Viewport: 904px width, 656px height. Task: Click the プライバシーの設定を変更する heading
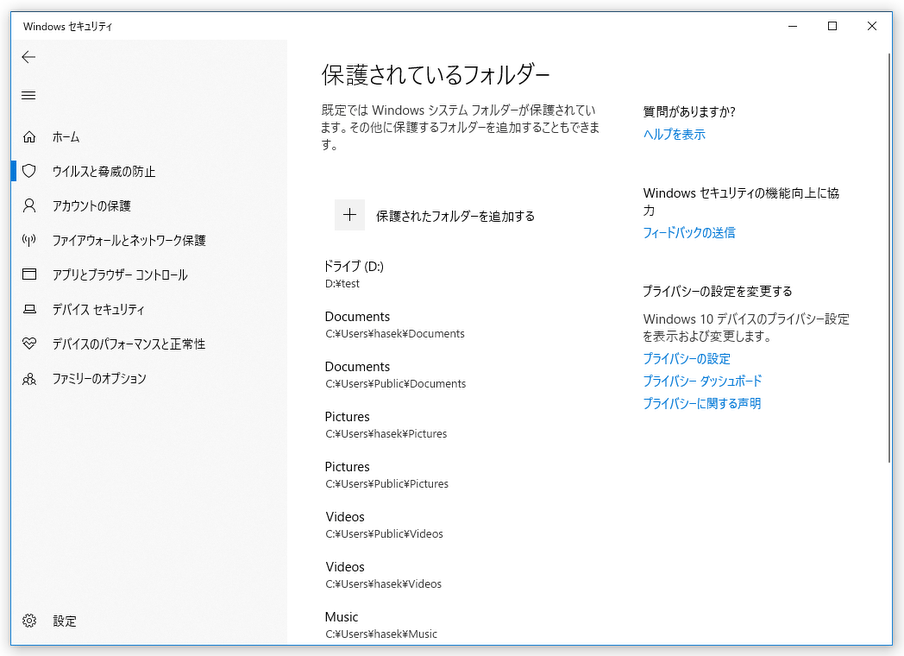pyautogui.click(x=717, y=292)
